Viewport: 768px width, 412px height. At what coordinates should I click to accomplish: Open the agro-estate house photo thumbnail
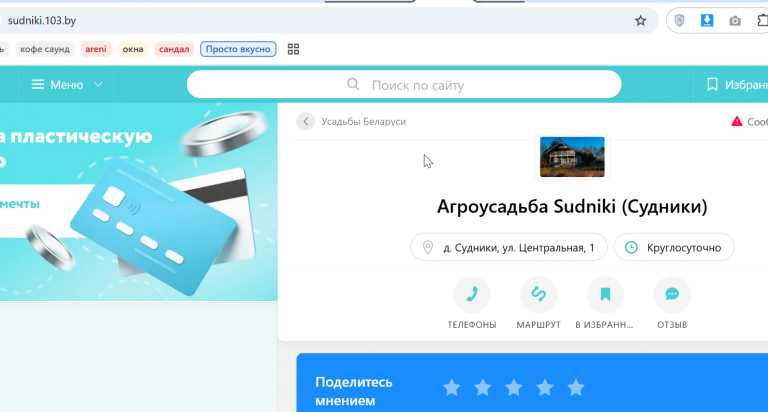click(x=572, y=157)
